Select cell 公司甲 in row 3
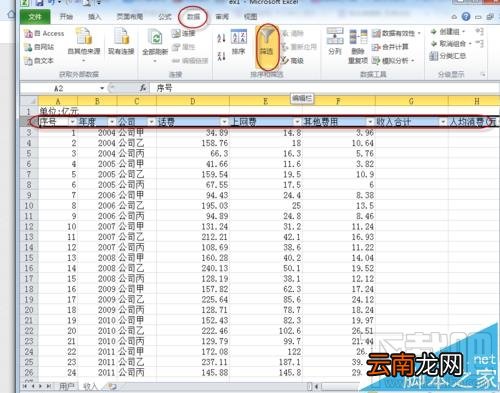This screenshot has width=500, height=393. [x=137, y=132]
